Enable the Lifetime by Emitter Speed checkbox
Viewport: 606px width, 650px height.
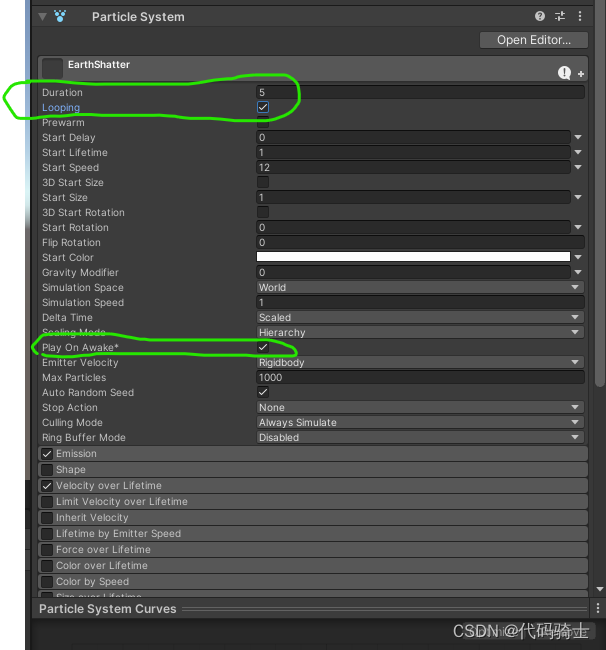[47, 534]
